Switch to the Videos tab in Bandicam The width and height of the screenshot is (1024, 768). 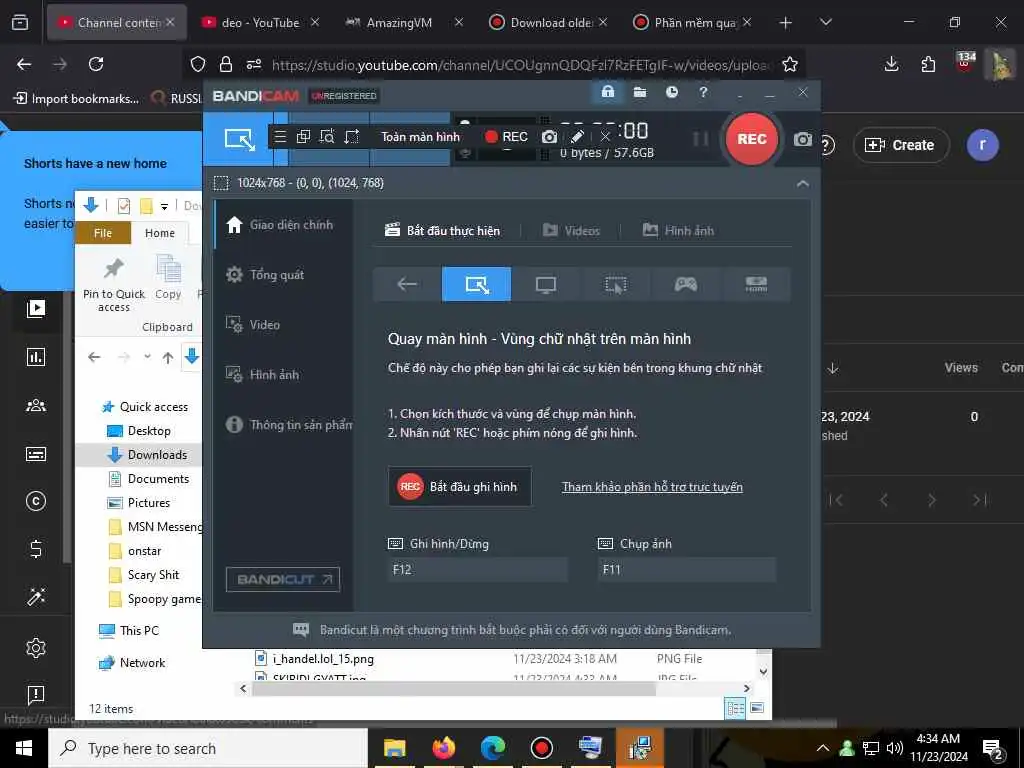[x=571, y=231]
